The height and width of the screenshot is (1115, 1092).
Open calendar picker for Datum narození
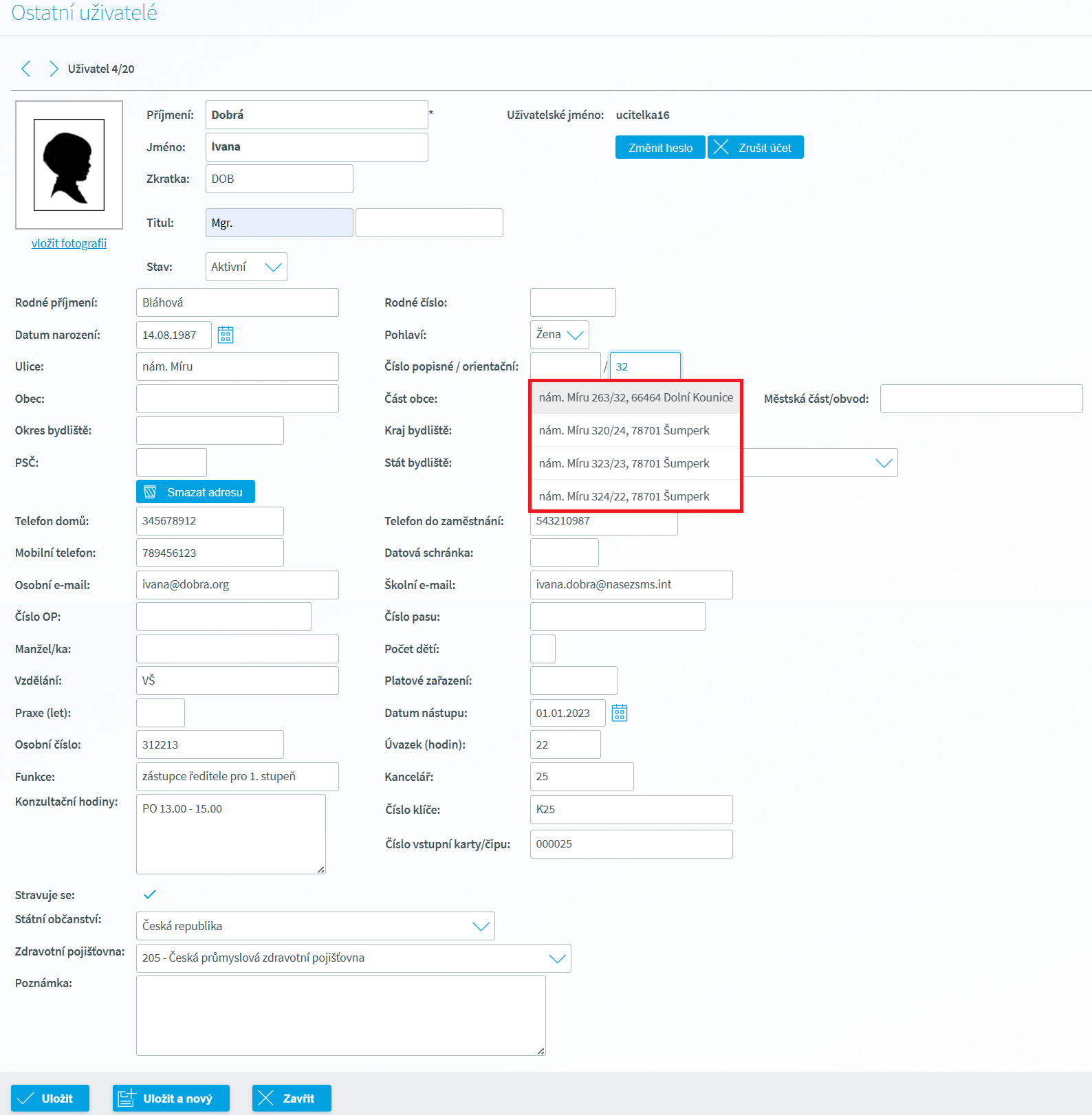pos(226,335)
